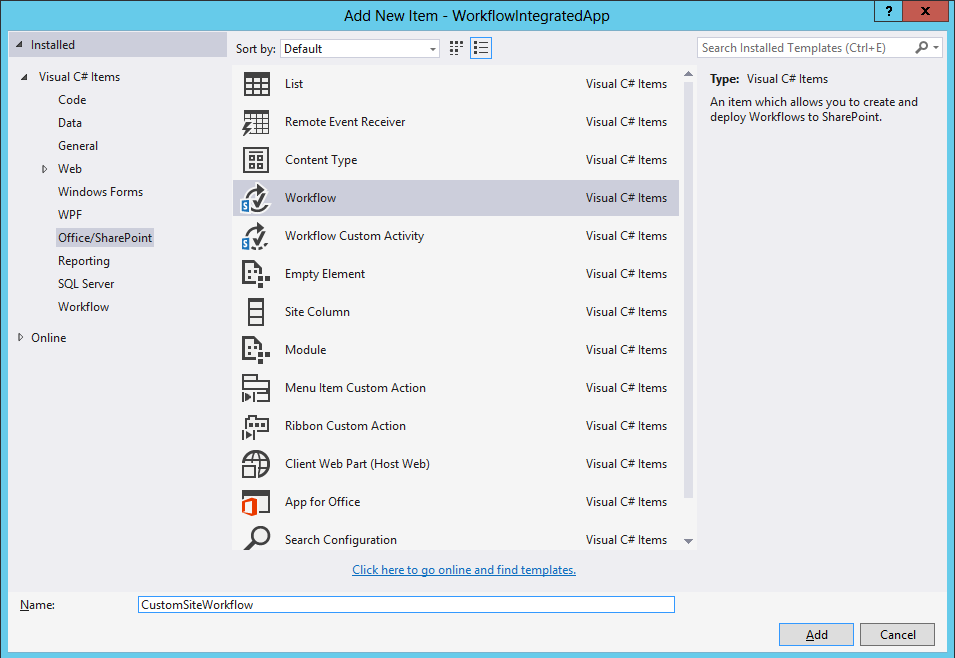Select the Remote Event Receiver label
This screenshot has width=955, height=658.
(345, 122)
